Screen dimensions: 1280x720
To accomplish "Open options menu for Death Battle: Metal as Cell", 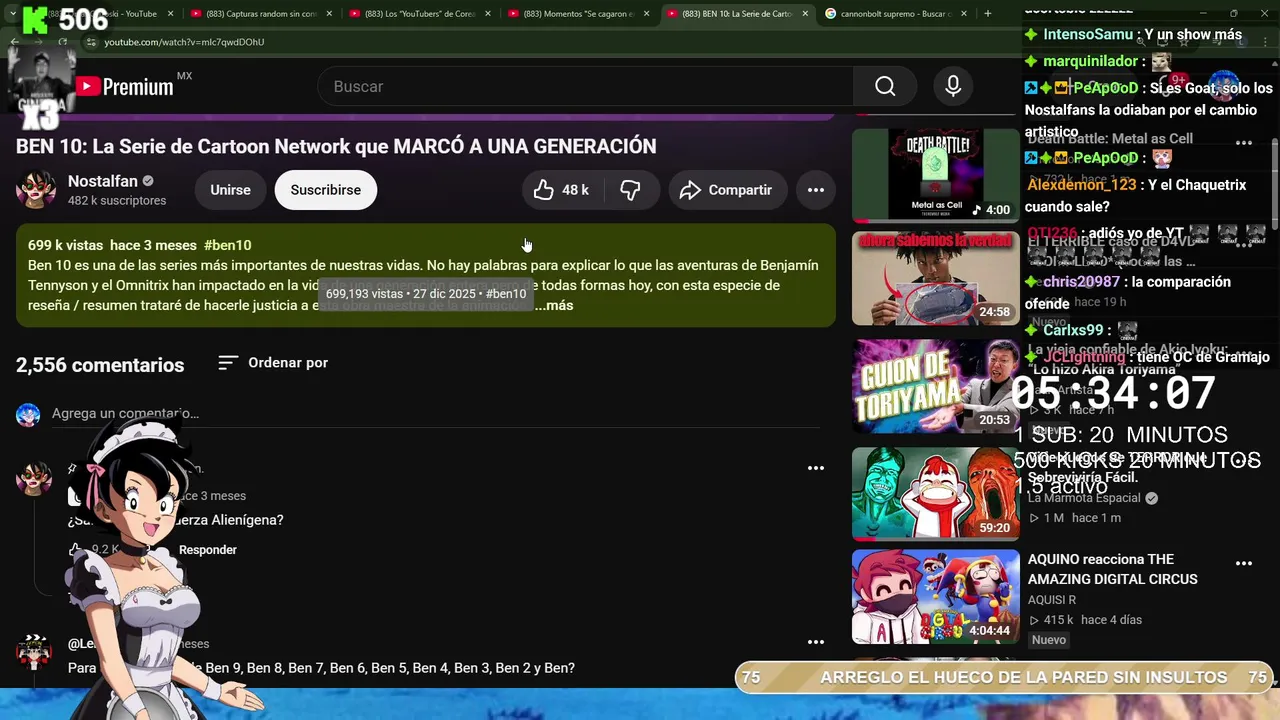I will click(x=1244, y=143).
